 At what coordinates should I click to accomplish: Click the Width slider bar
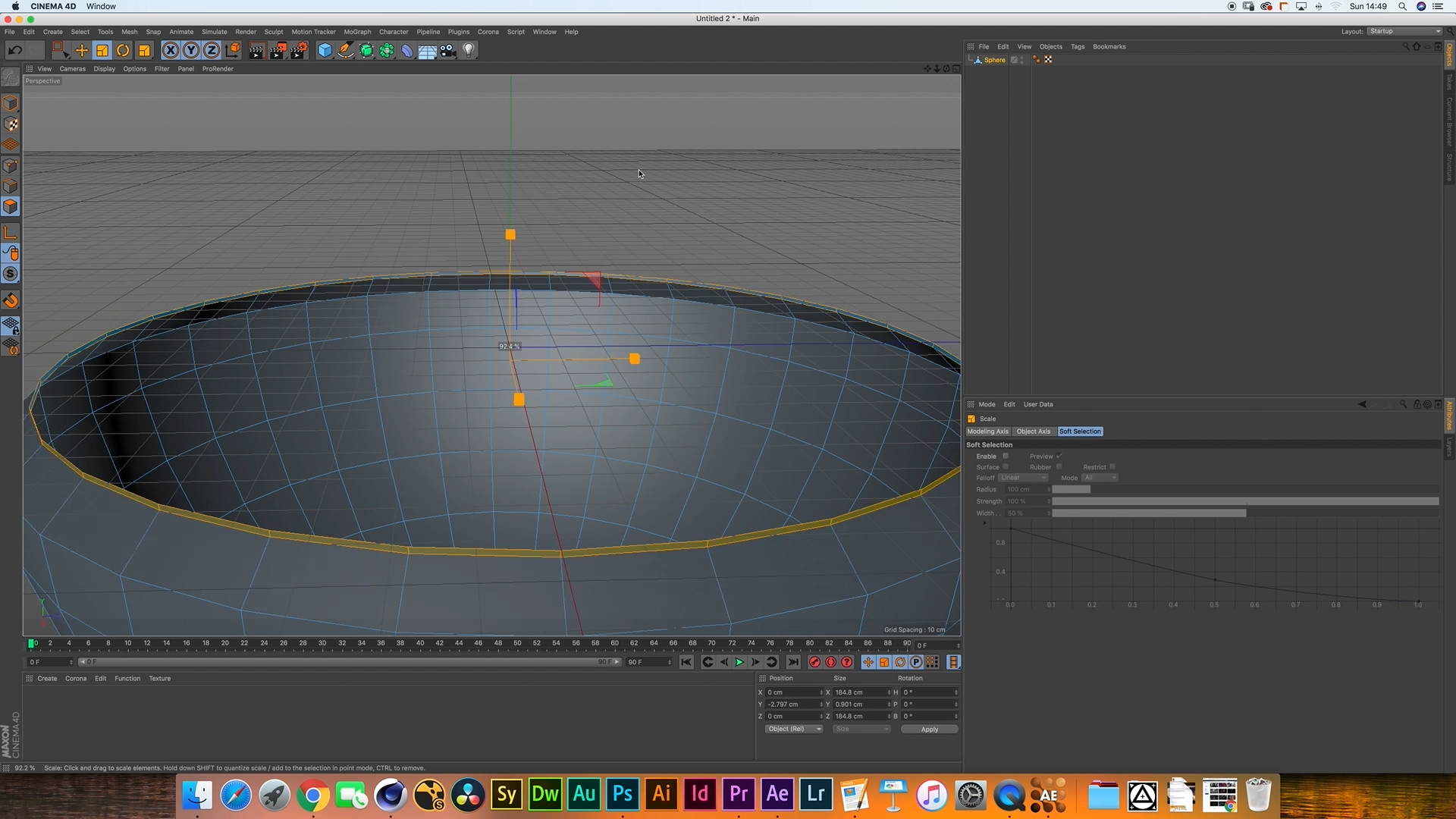point(1148,513)
